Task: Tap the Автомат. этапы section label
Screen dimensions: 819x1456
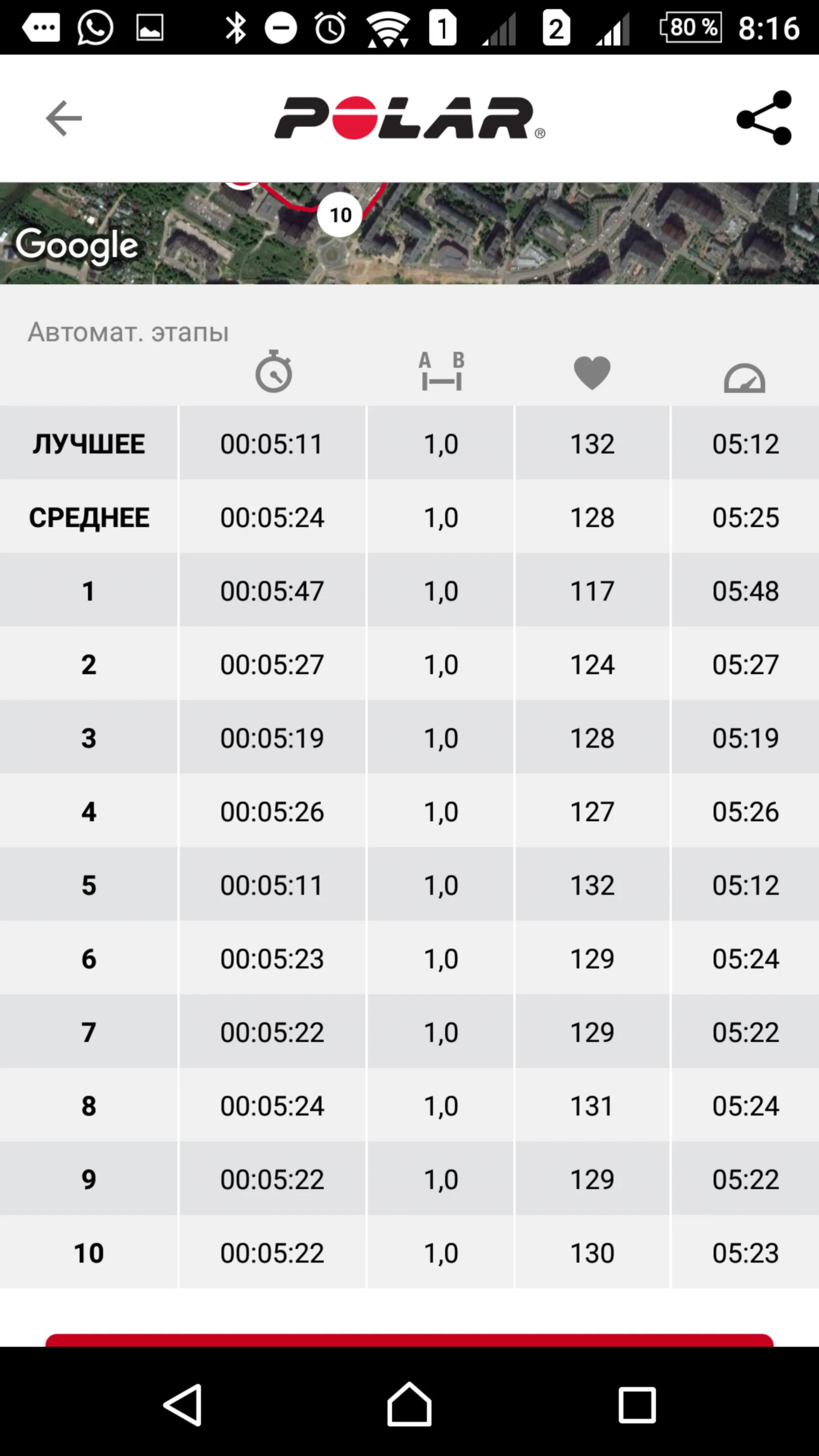Action: point(128,332)
